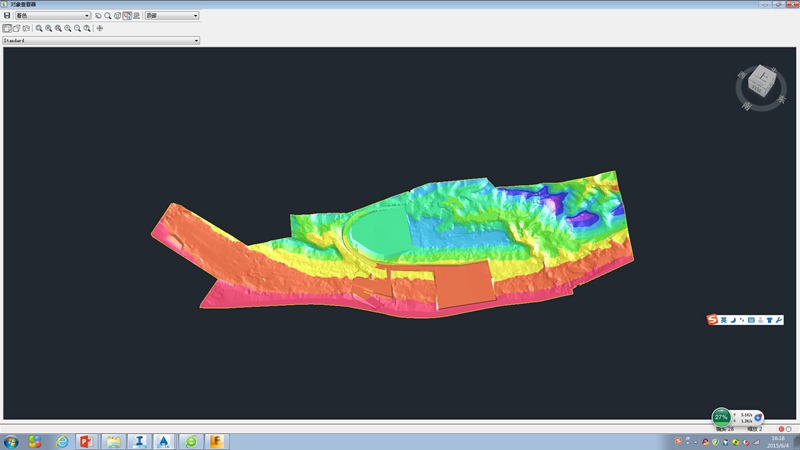Toggle the first square view button in second row

(x=7, y=29)
